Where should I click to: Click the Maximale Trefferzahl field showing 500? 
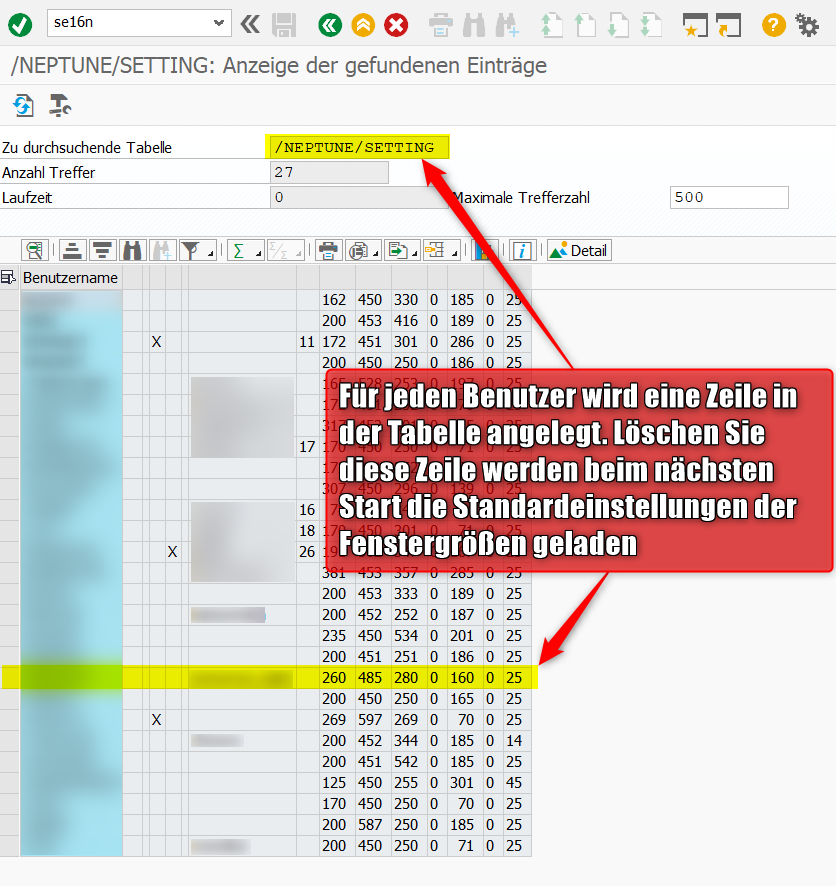[729, 197]
